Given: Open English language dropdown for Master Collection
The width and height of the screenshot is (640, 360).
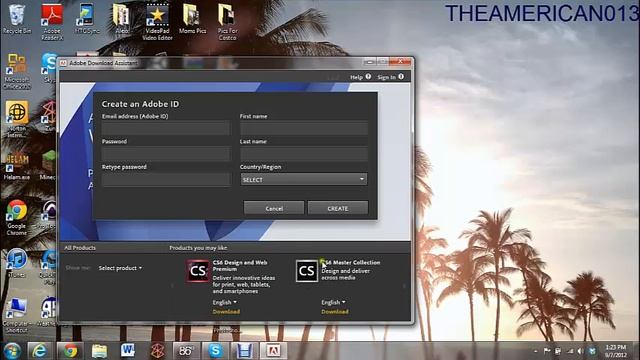Looking at the screenshot, I should tap(333, 302).
